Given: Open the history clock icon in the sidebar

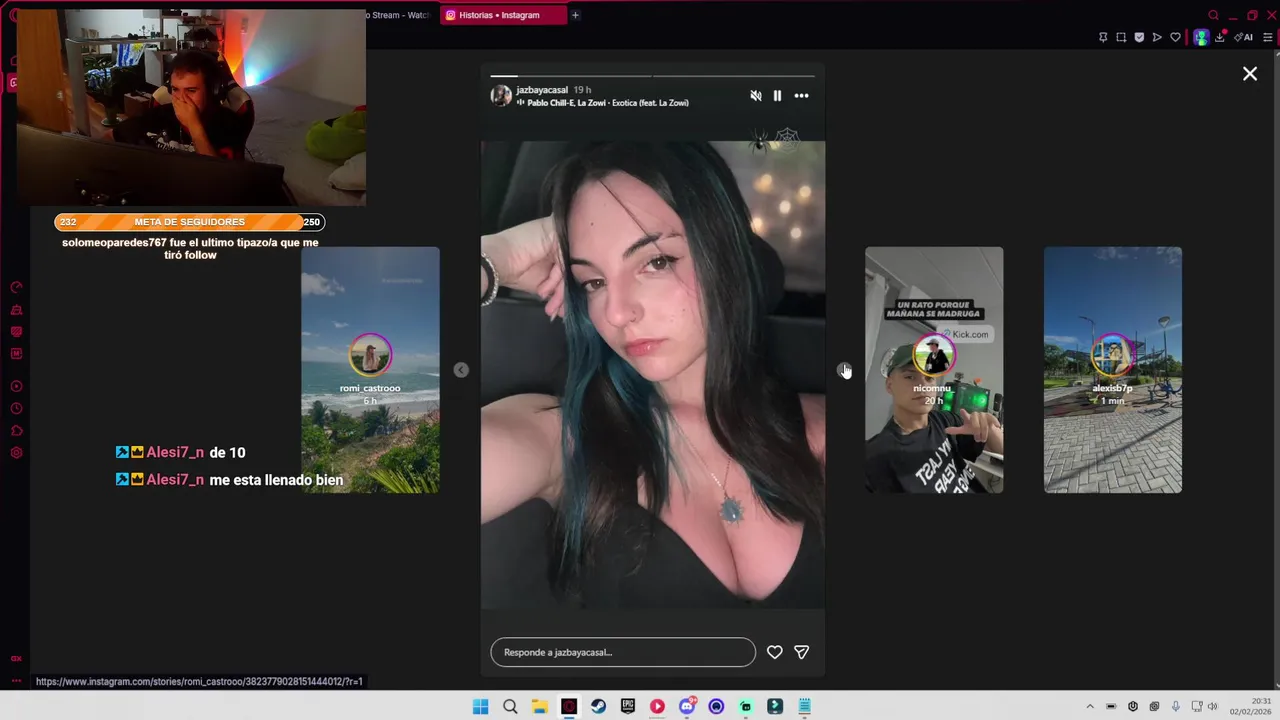Looking at the screenshot, I should (x=16, y=408).
